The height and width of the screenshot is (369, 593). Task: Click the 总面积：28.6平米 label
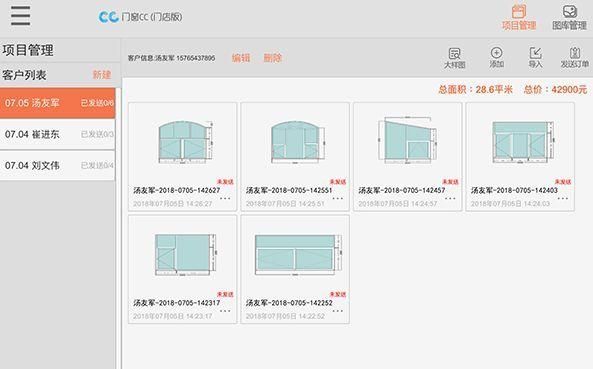(x=475, y=90)
